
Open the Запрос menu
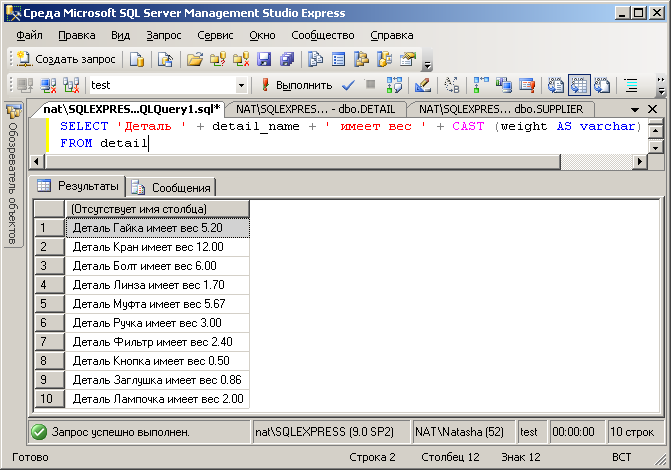pyautogui.click(x=164, y=35)
